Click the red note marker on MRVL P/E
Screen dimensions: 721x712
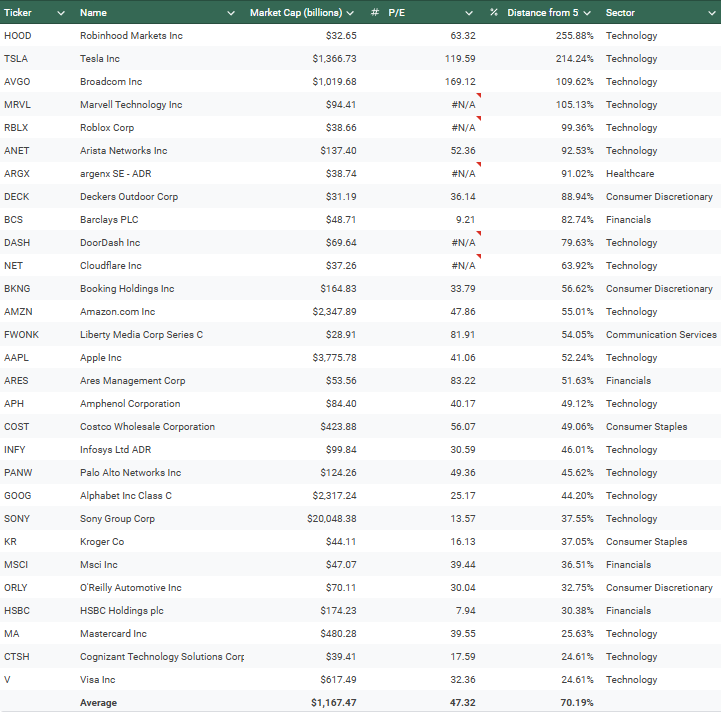coord(479,95)
